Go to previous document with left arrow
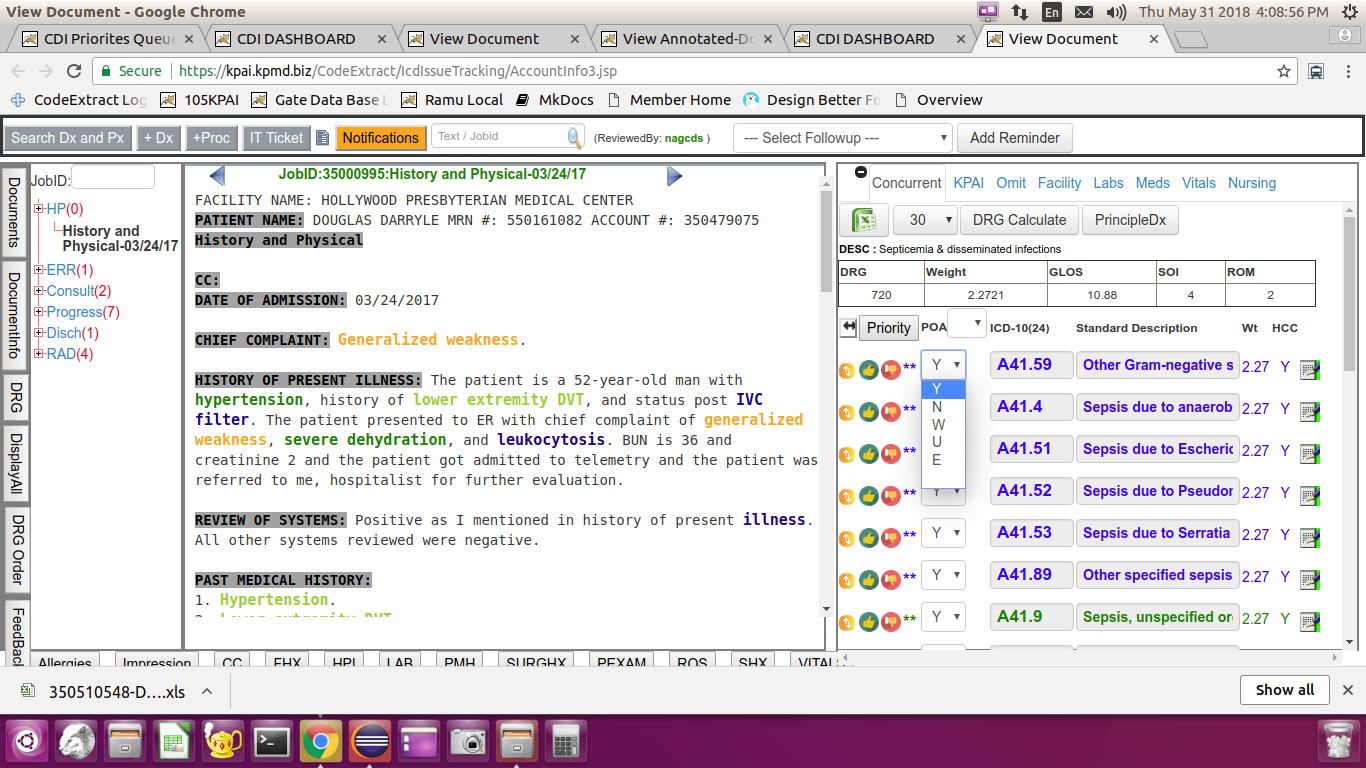Viewport: 1366px width, 768px height. click(x=217, y=176)
